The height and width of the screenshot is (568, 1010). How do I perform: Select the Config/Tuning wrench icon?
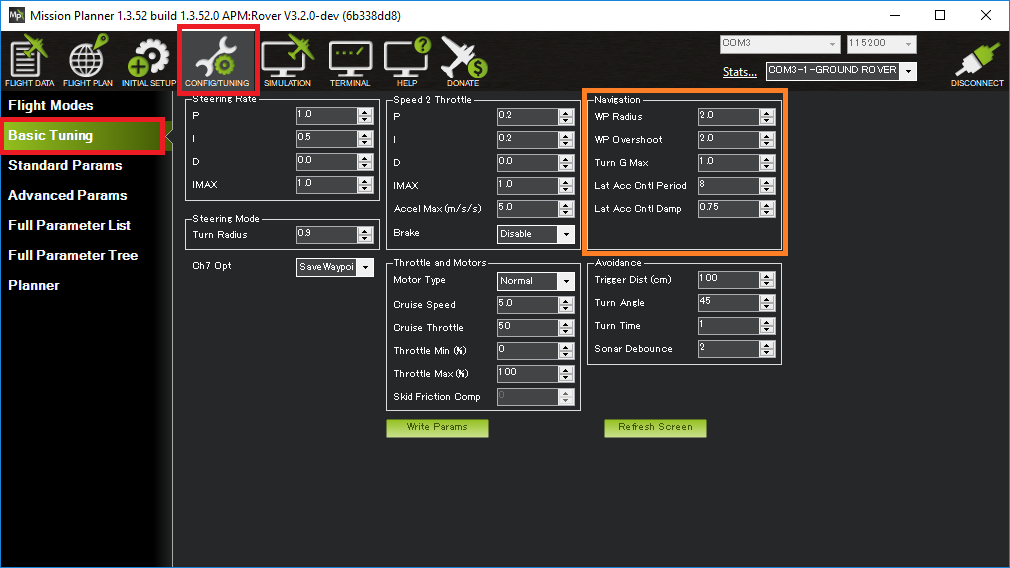pos(217,60)
